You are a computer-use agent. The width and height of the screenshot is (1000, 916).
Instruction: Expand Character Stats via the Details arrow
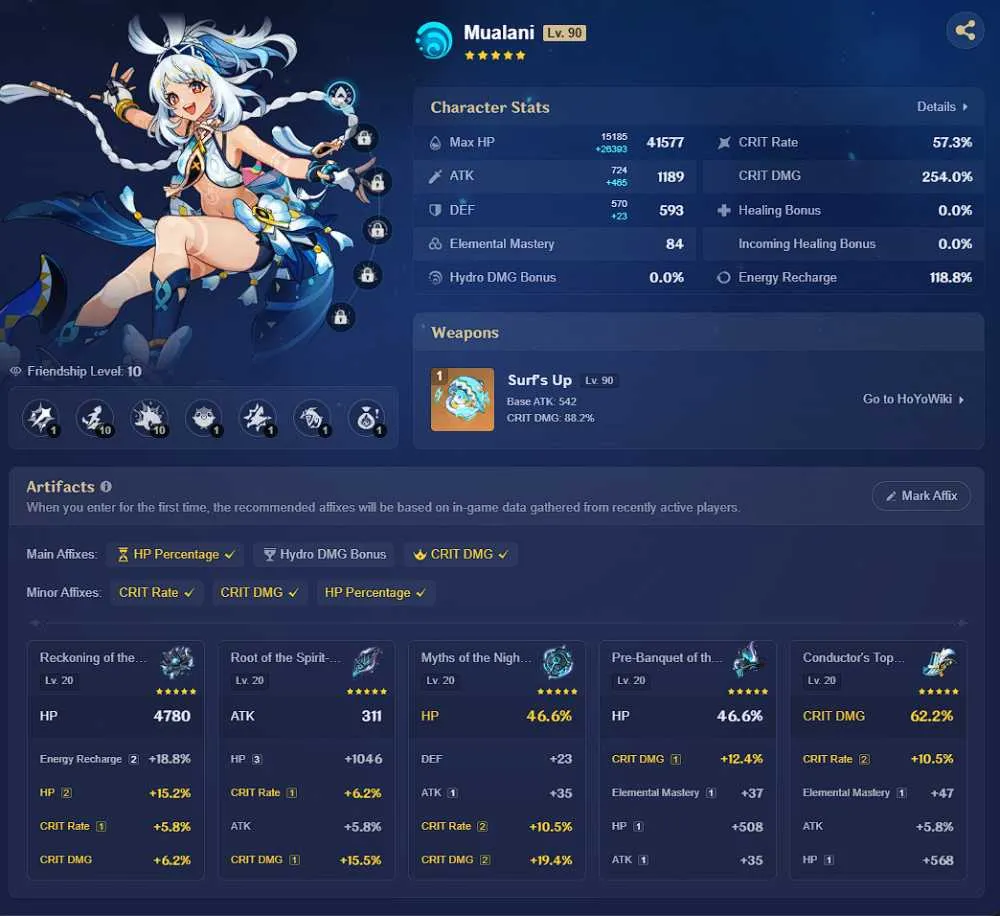tap(942, 107)
